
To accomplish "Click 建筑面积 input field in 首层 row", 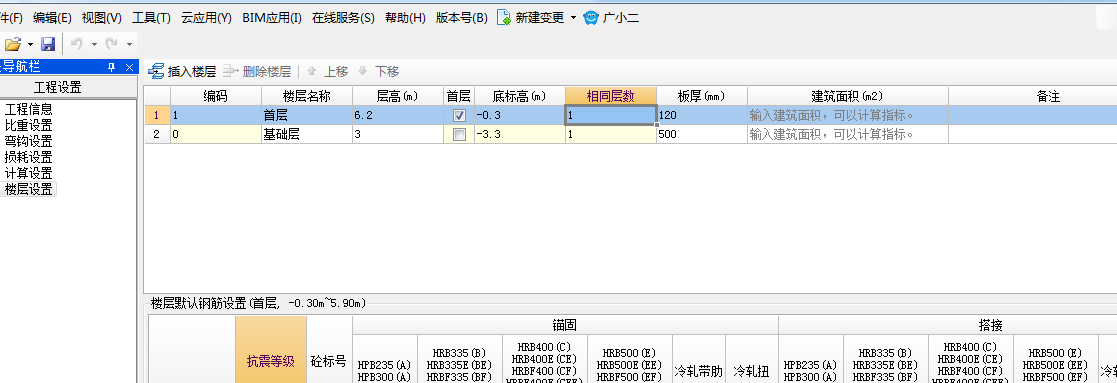I will 848,115.
